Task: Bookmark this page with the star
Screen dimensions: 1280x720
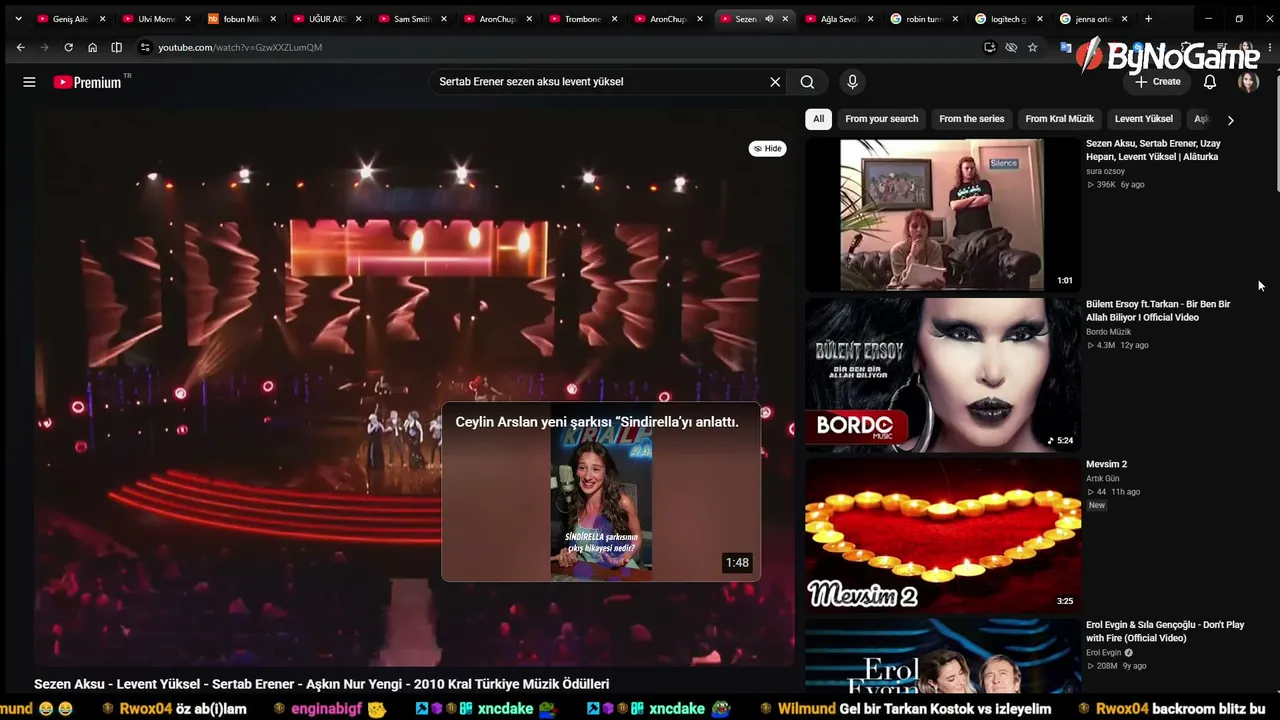Action: [x=1033, y=47]
